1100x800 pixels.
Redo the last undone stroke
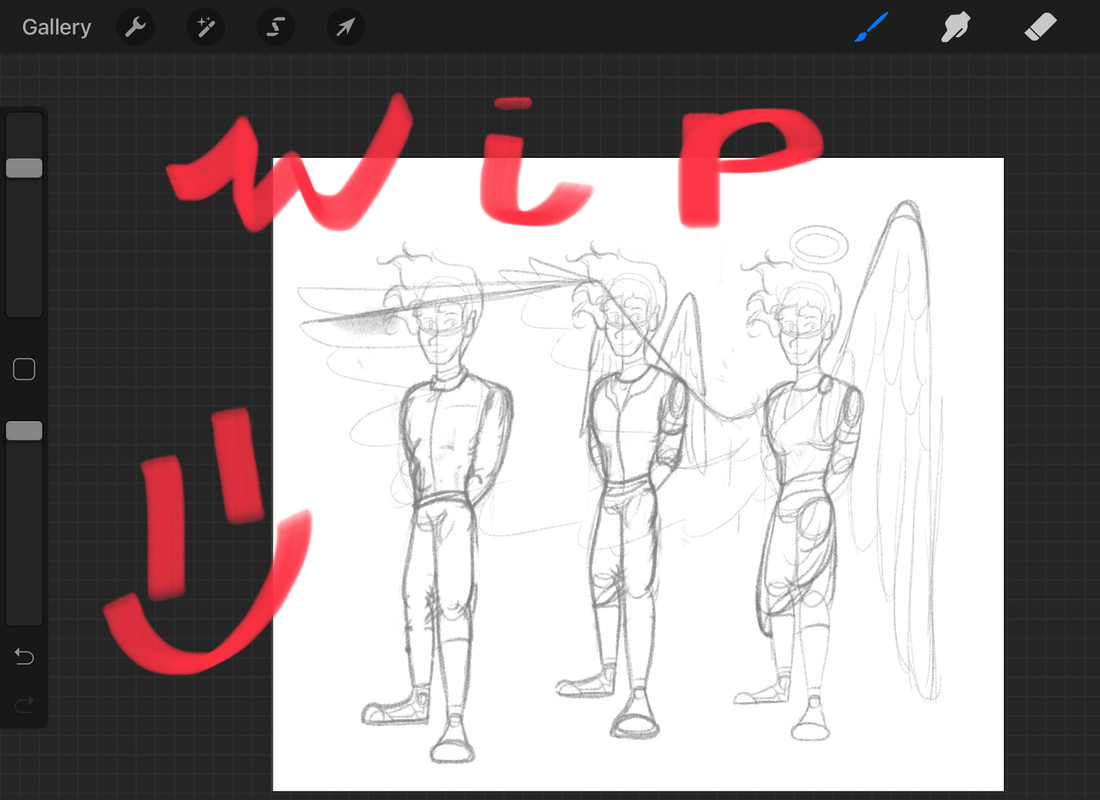pyautogui.click(x=25, y=704)
